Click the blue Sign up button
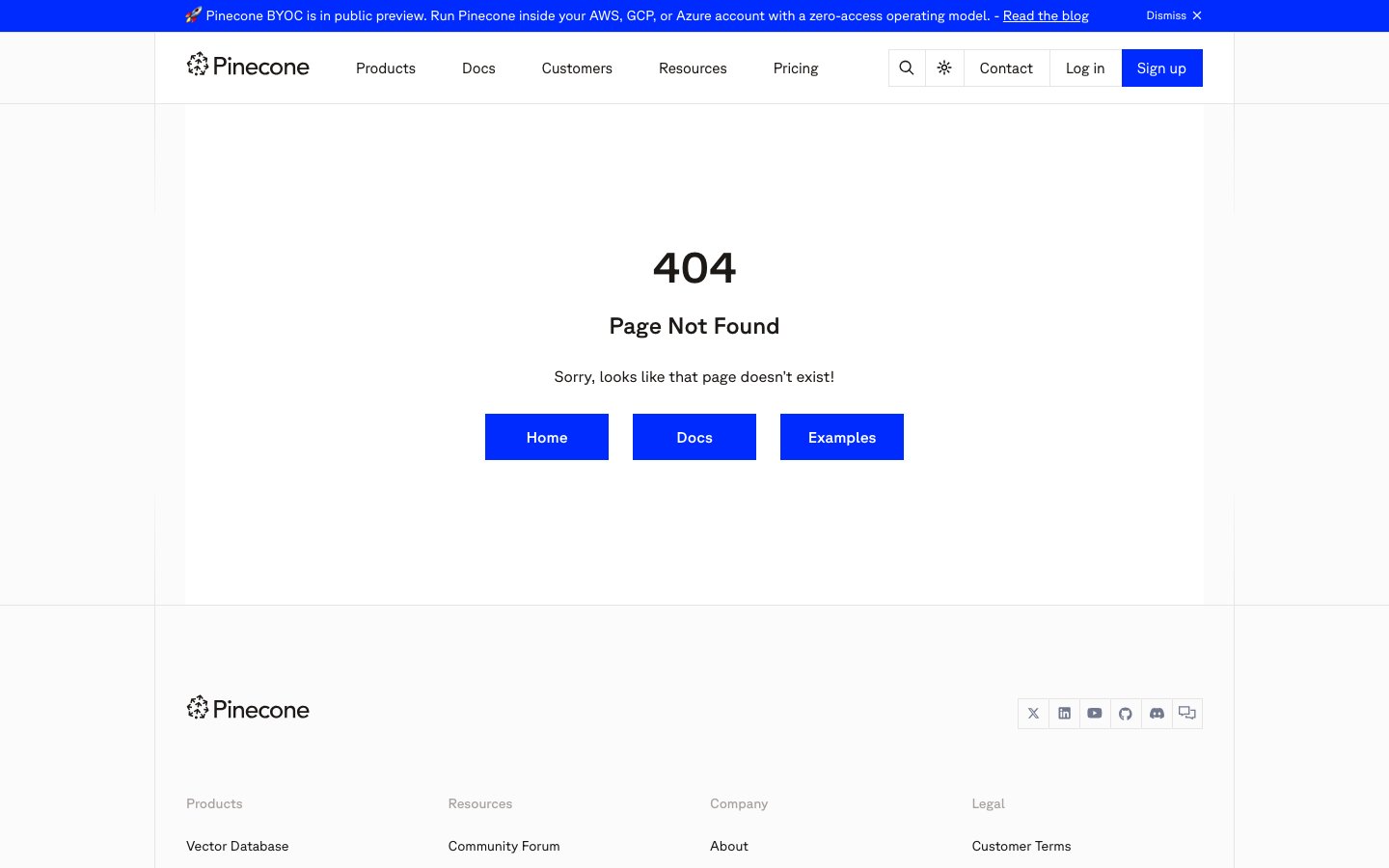The height and width of the screenshot is (868, 1389). click(1161, 68)
